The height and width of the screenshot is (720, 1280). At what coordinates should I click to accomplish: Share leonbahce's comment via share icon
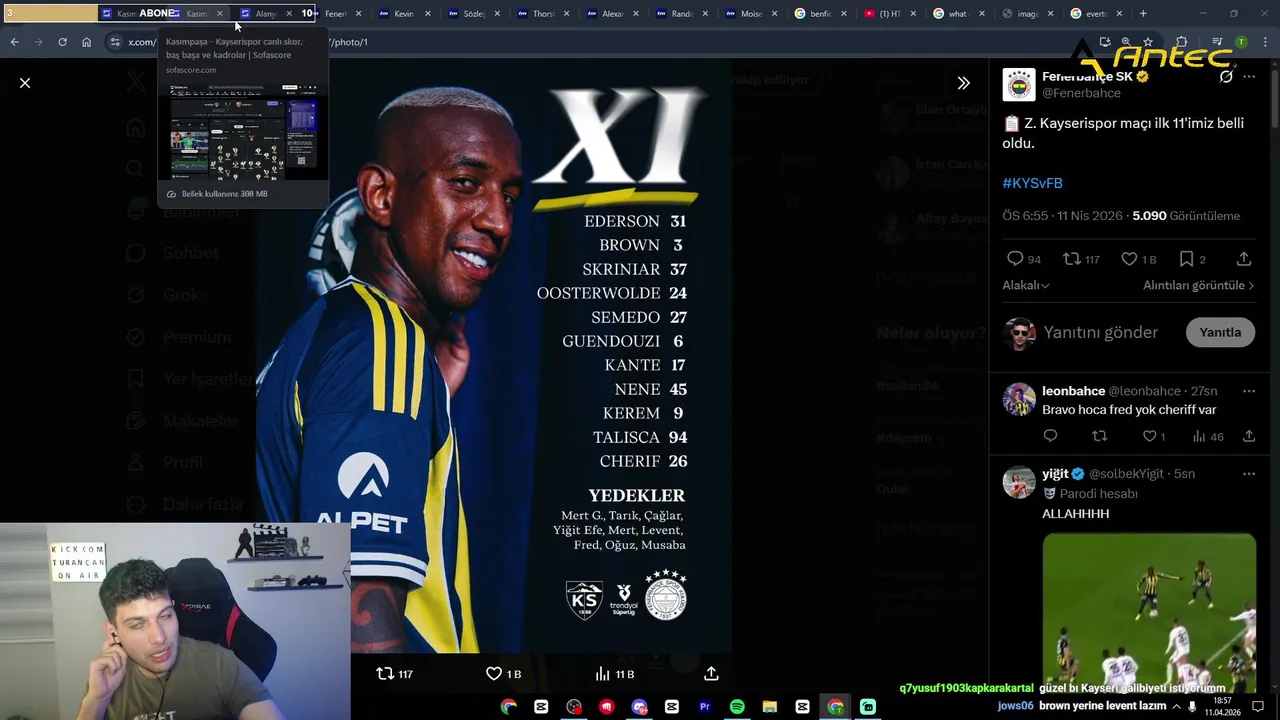[x=1249, y=436]
